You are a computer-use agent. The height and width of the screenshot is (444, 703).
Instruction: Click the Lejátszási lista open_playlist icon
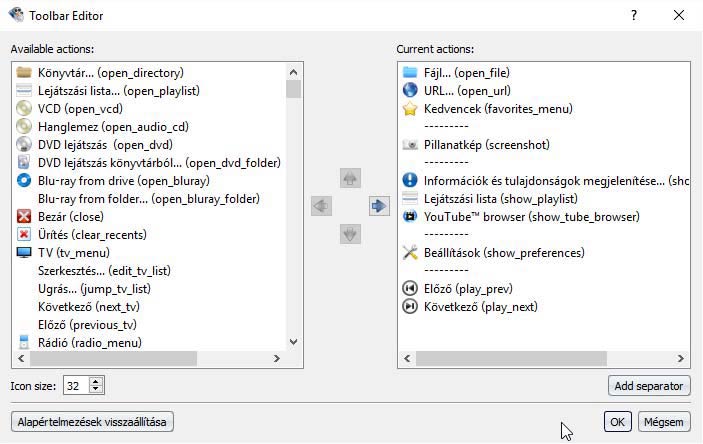pyautogui.click(x=24, y=91)
